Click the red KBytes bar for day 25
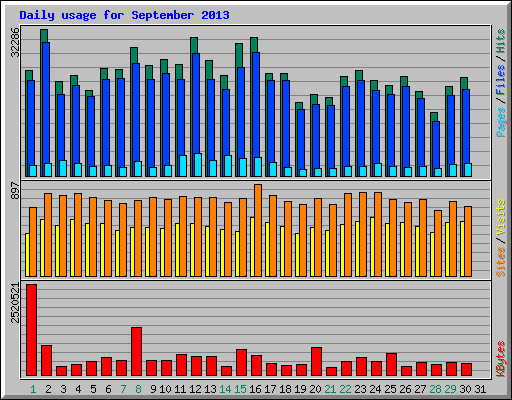Viewport: 512px width, 400px height. (x=392, y=365)
